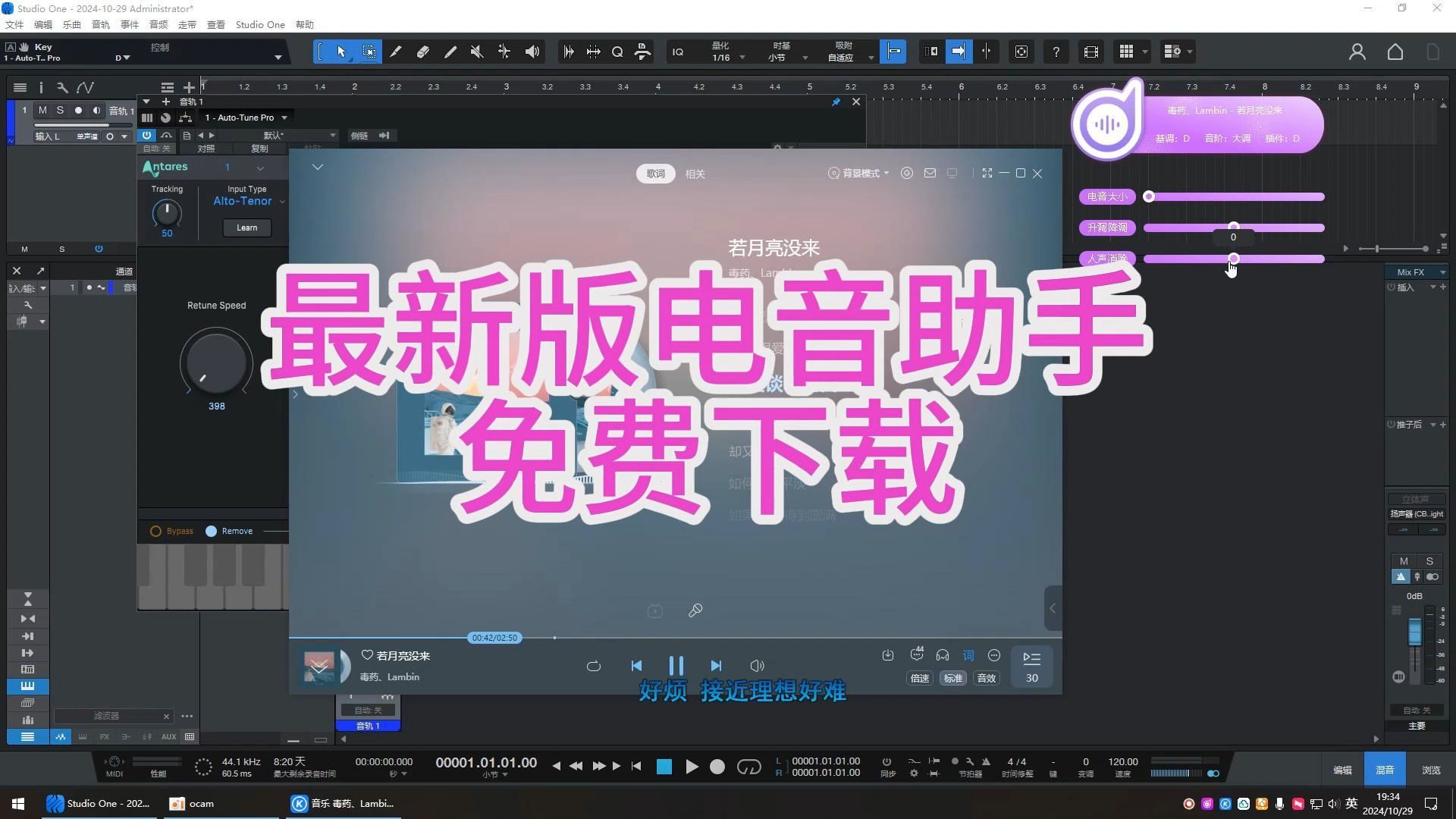This screenshot has width=1456, height=819.
Task: Click Learn button in Auto-Tune panel
Action: click(247, 227)
